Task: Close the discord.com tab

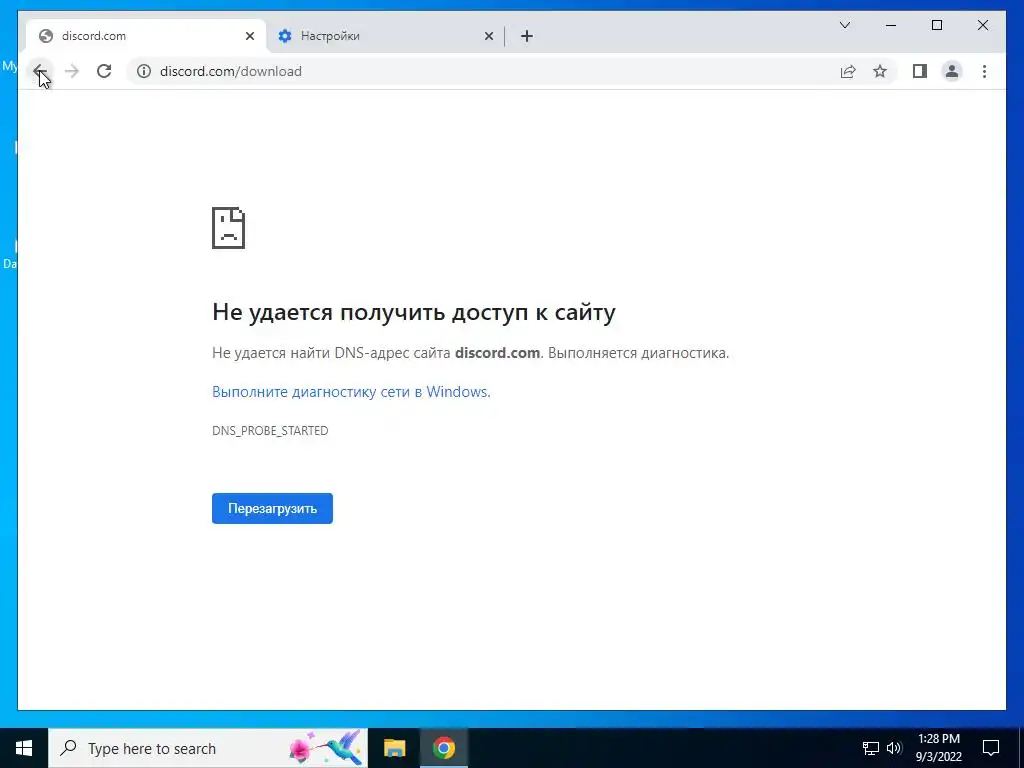Action: click(x=249, y=36)
